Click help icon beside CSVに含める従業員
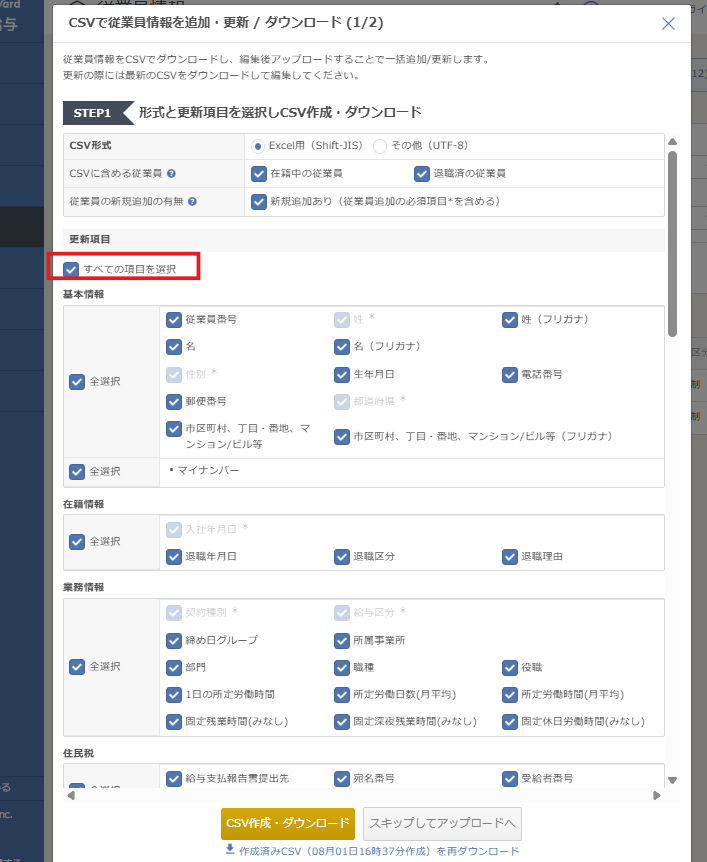Screen dimensions: 707x862 coord(171,173)
